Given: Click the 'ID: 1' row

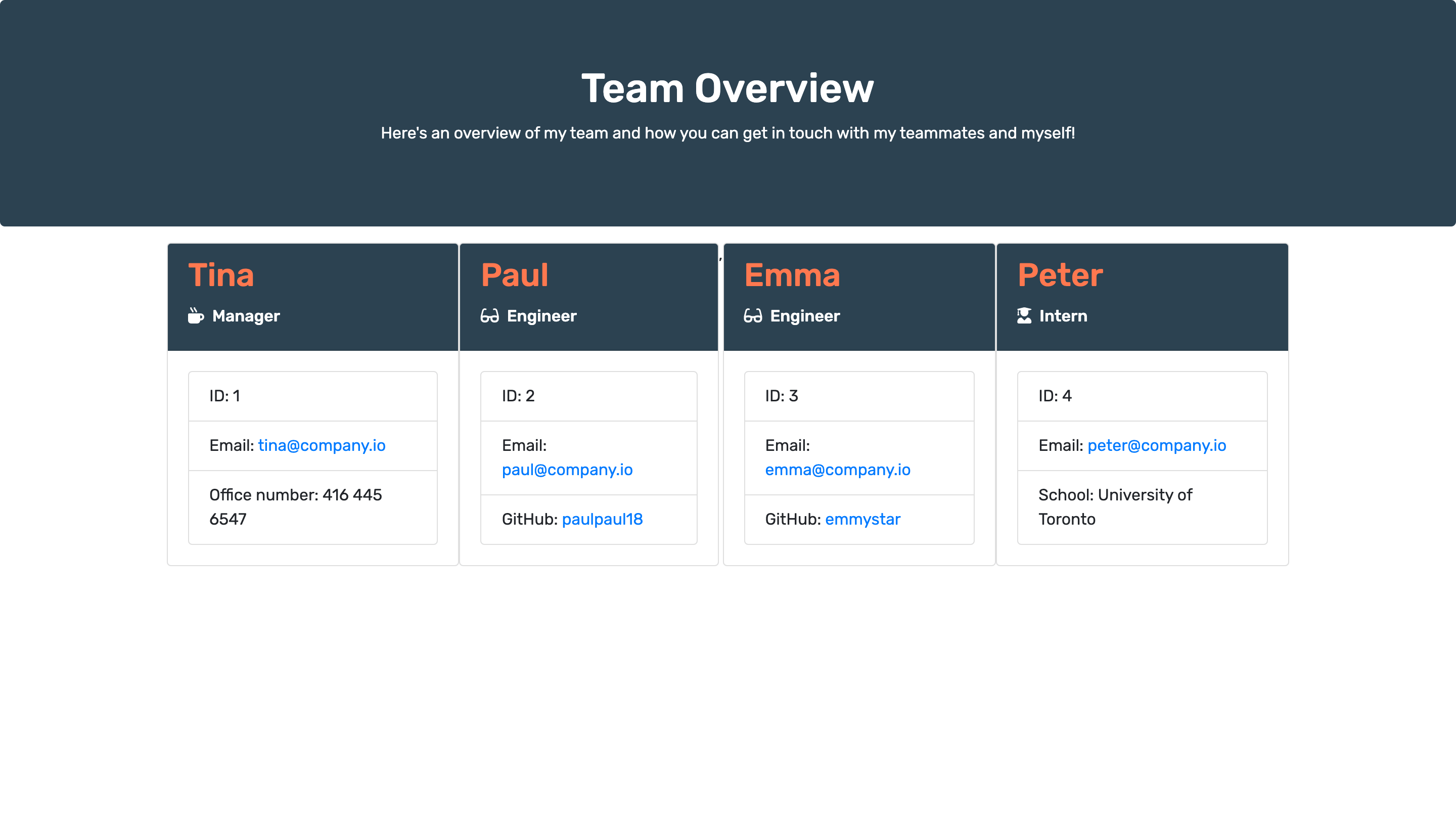Looking at the screenshot, I should pos(313,396).
